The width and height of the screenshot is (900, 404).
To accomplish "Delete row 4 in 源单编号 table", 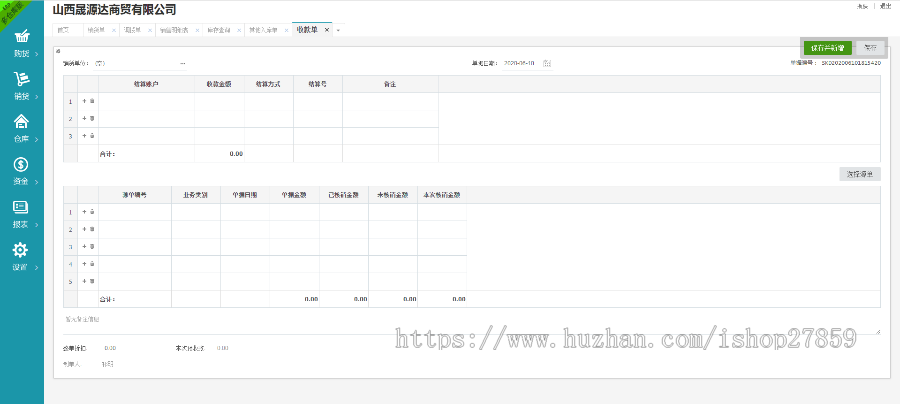I will (92, 263).
